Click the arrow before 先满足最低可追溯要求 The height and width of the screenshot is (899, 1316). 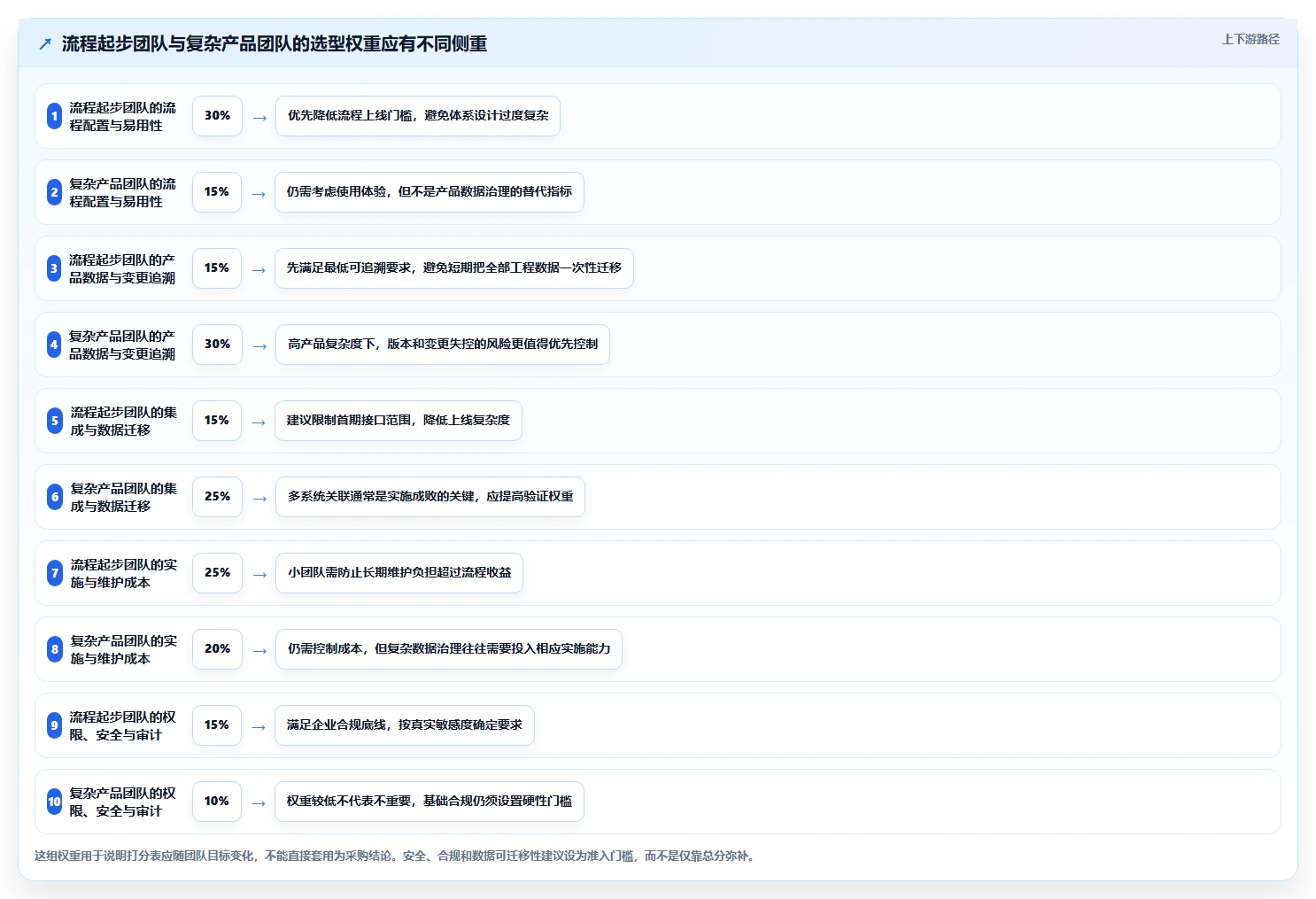point(259,269)
